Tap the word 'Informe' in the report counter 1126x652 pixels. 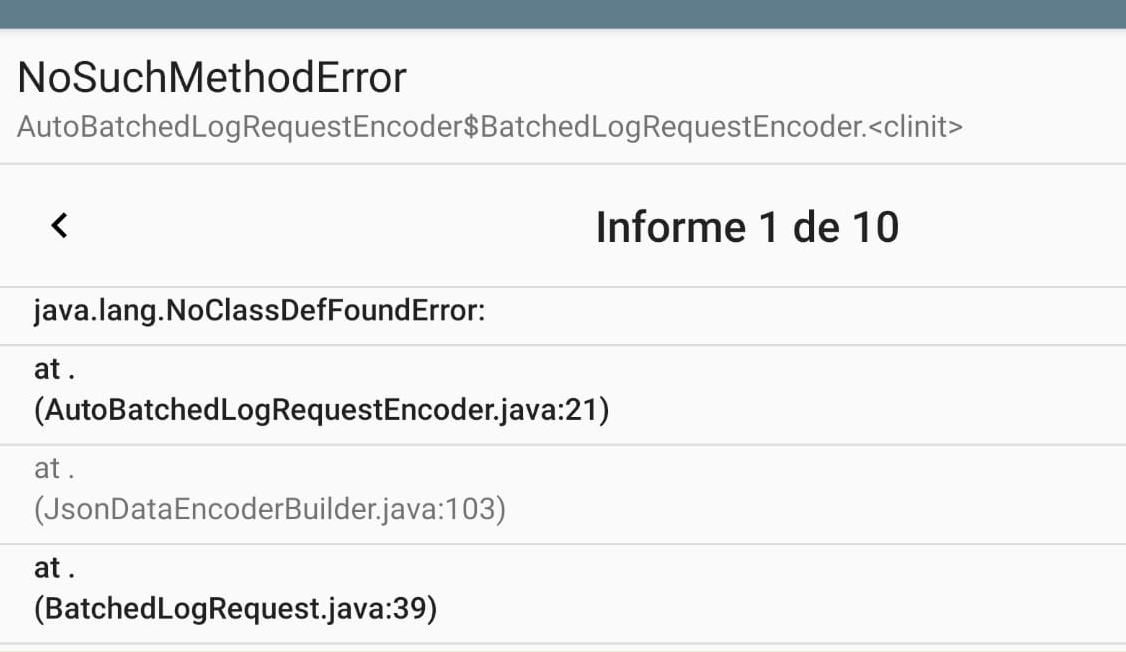point(670,227)
